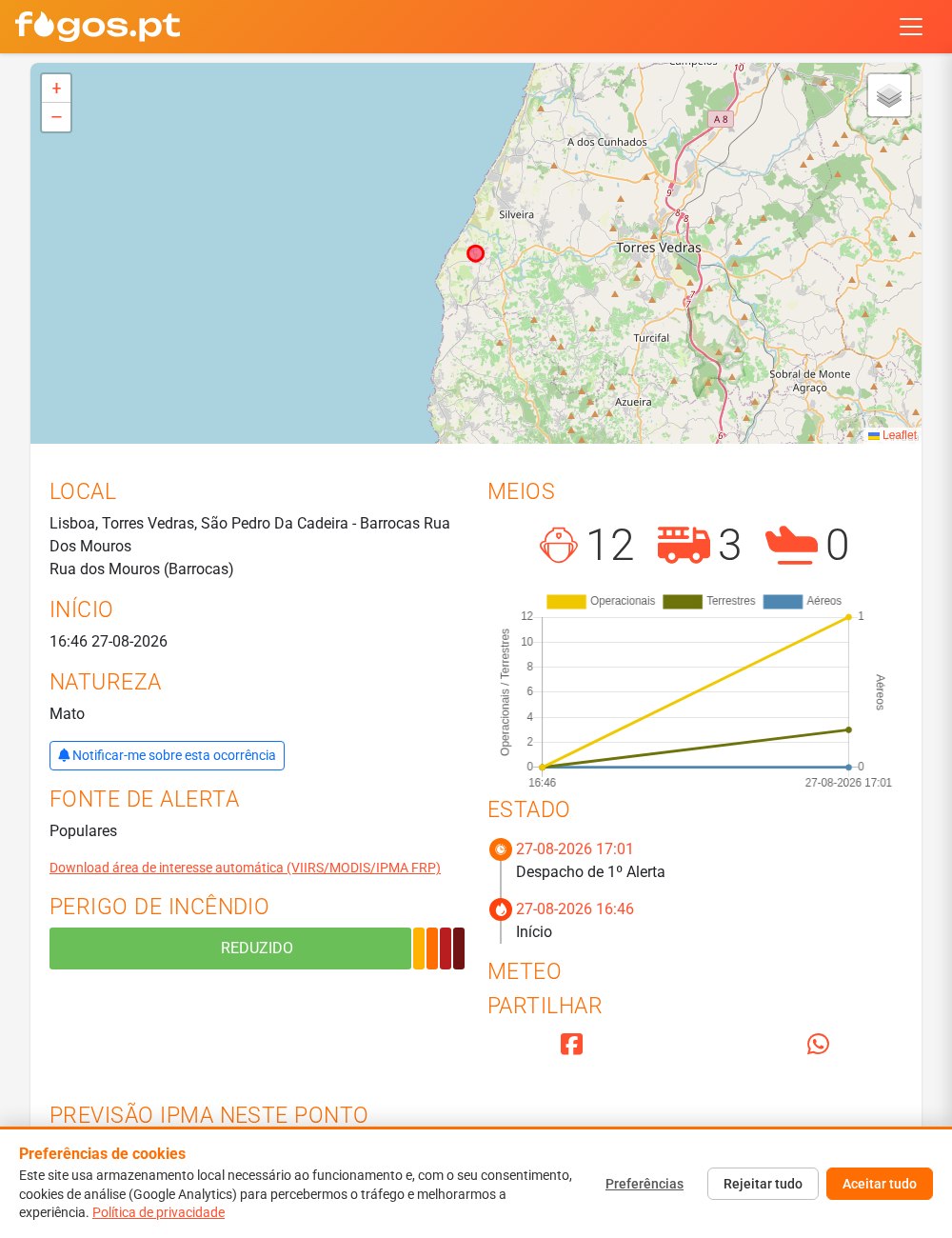952x1238 pixels.
Task: Toggle Aéreos series in chart legend
Action: [x=803, y=601]
